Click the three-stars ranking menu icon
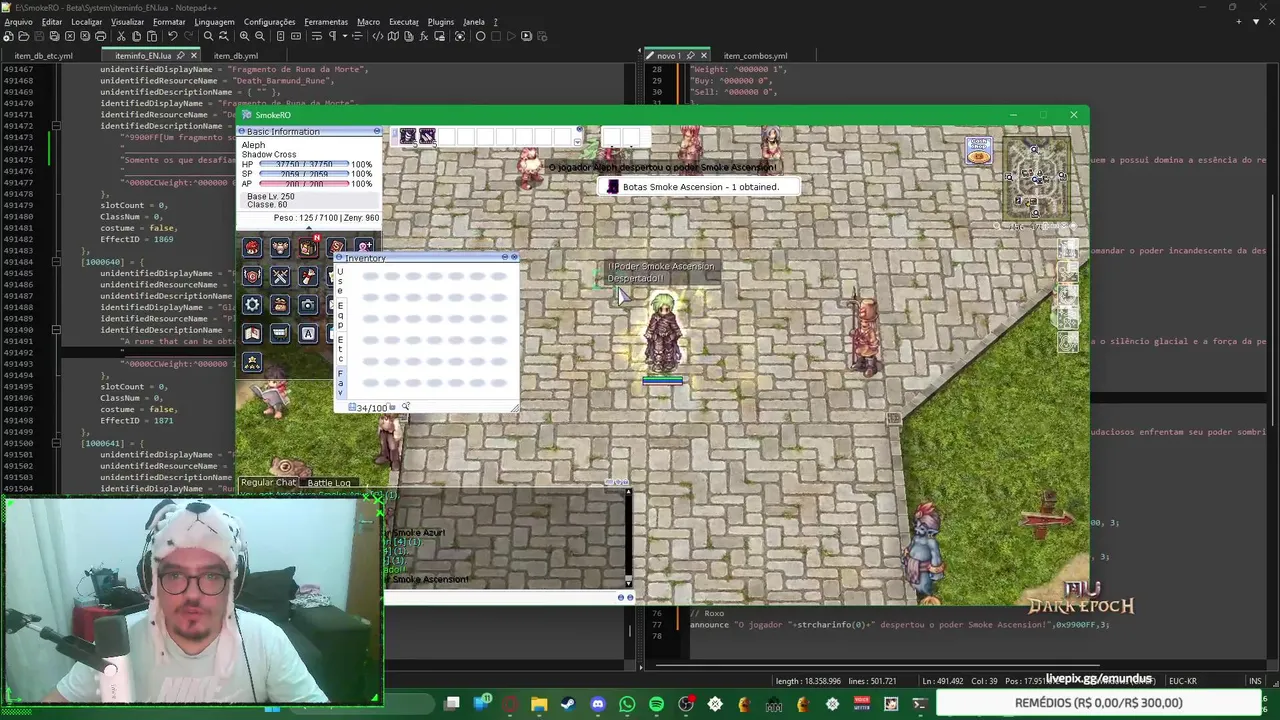The image size is (1280, 720). click(x=252, y=362)
